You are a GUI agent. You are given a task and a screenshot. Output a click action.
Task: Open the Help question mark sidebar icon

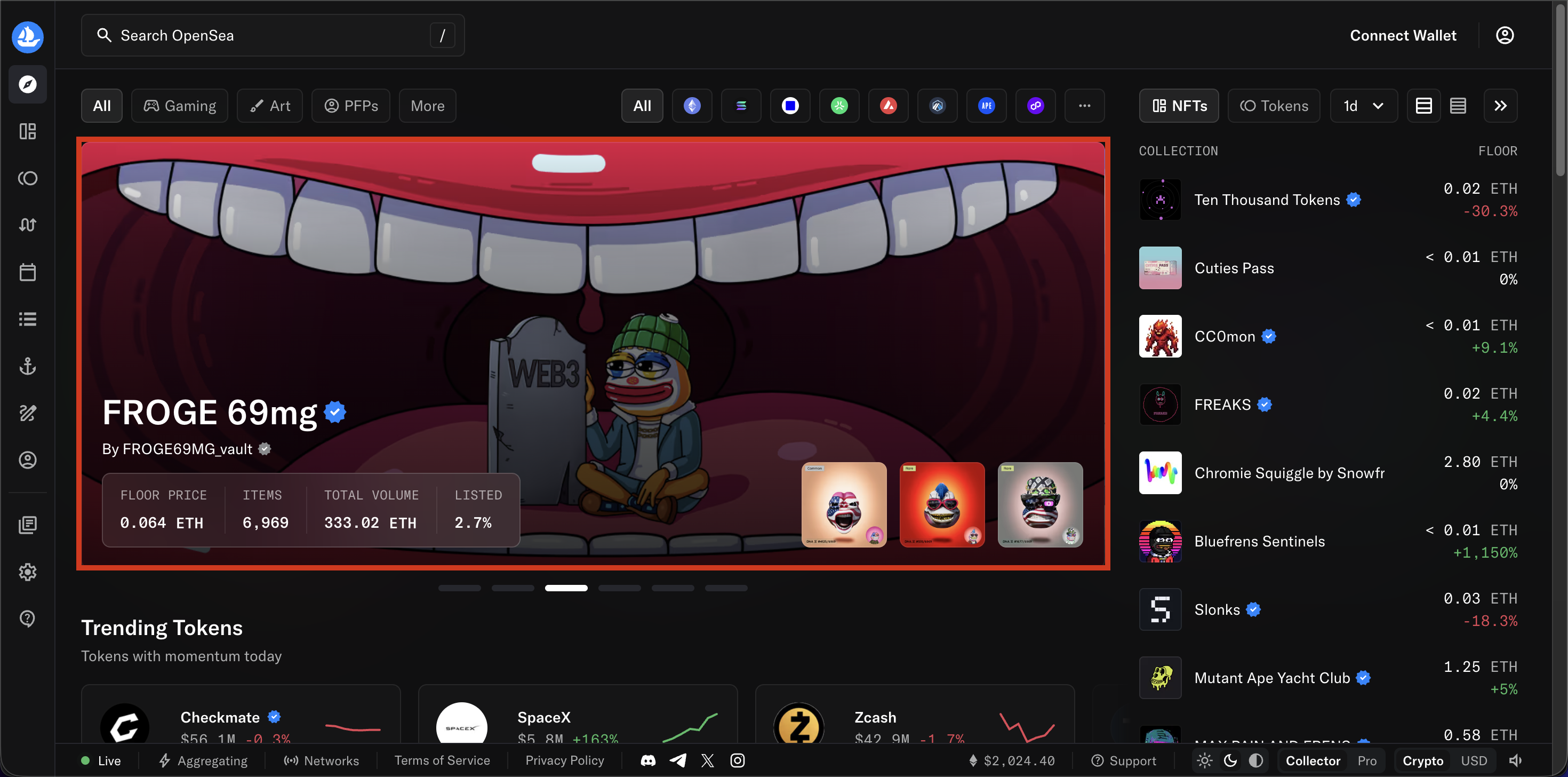tap(27, 619)
